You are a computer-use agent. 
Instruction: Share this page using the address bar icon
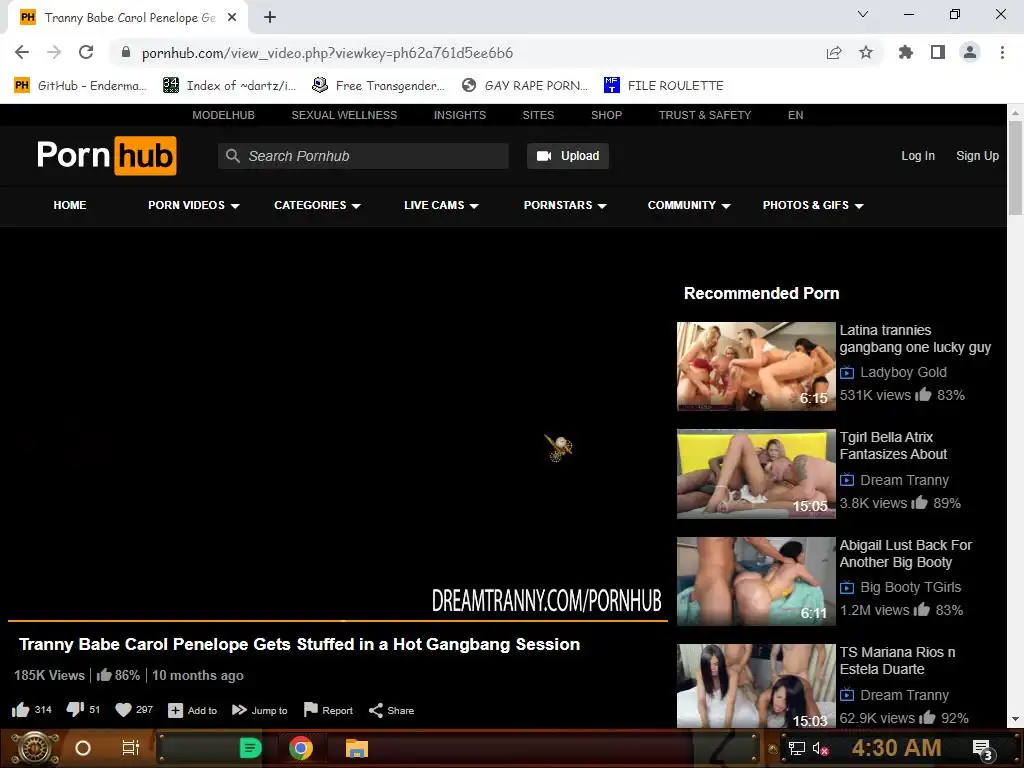coord(834,53)
